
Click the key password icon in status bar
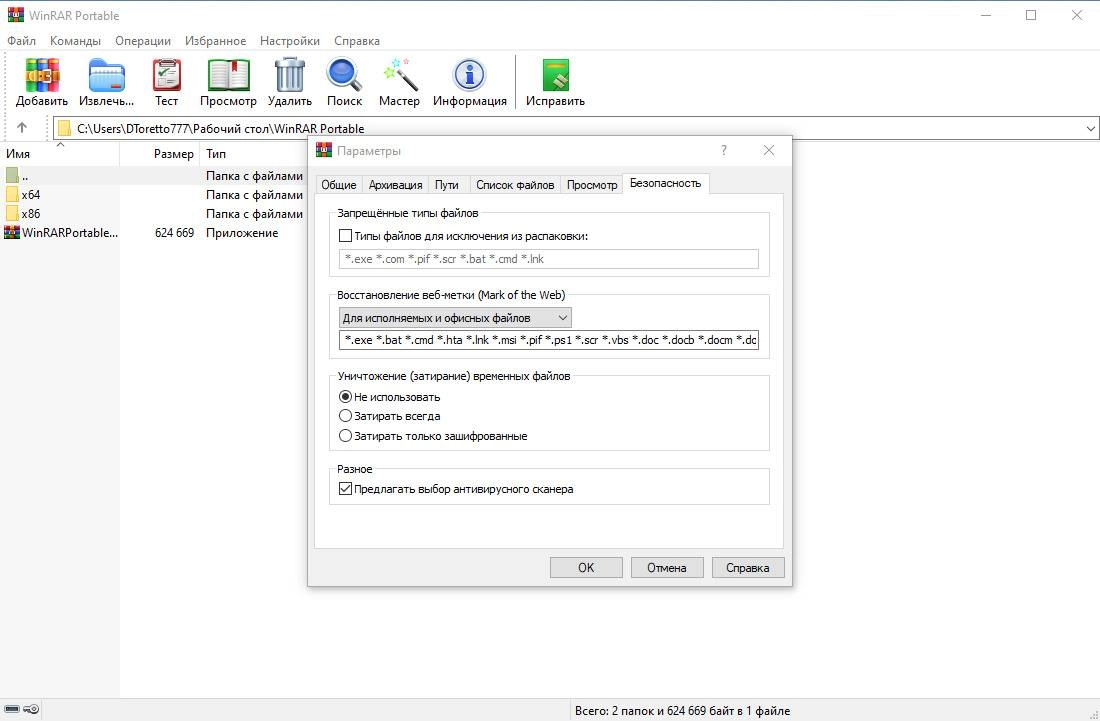pyautogui.click(x=31, y=709)
